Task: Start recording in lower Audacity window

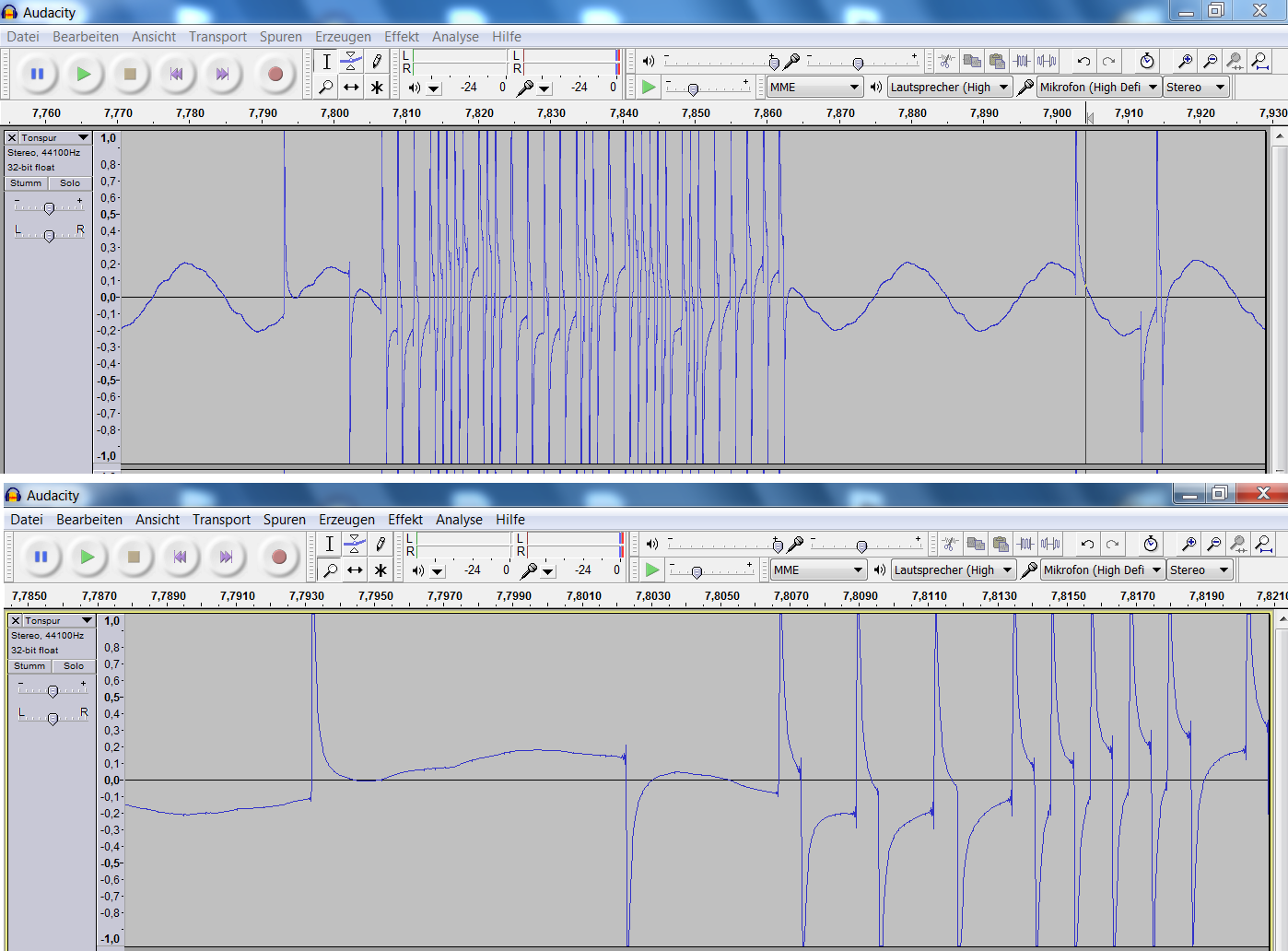Action: coord(278,557)
